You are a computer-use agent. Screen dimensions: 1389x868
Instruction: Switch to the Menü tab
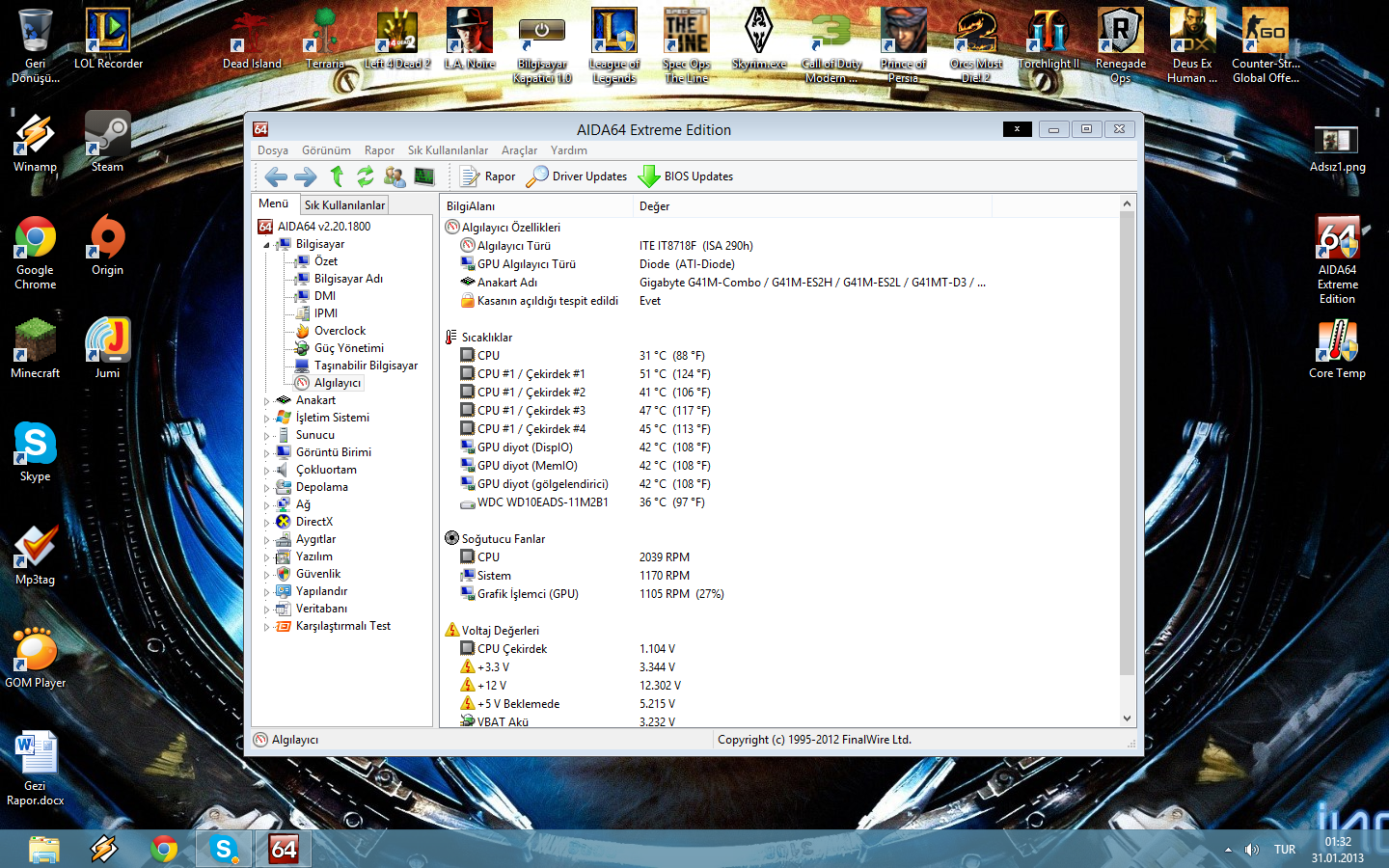[x=274, y=203]
